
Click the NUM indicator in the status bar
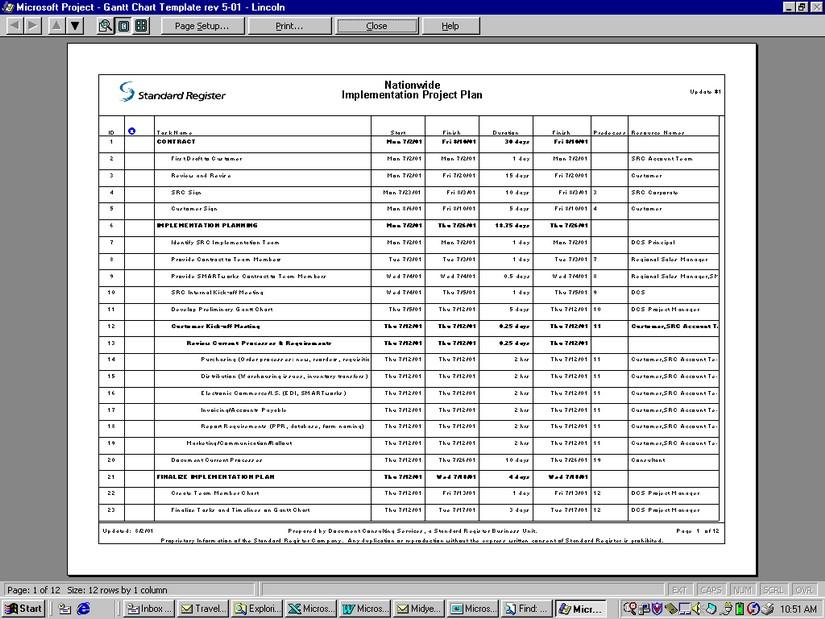[x=742, y=590]
